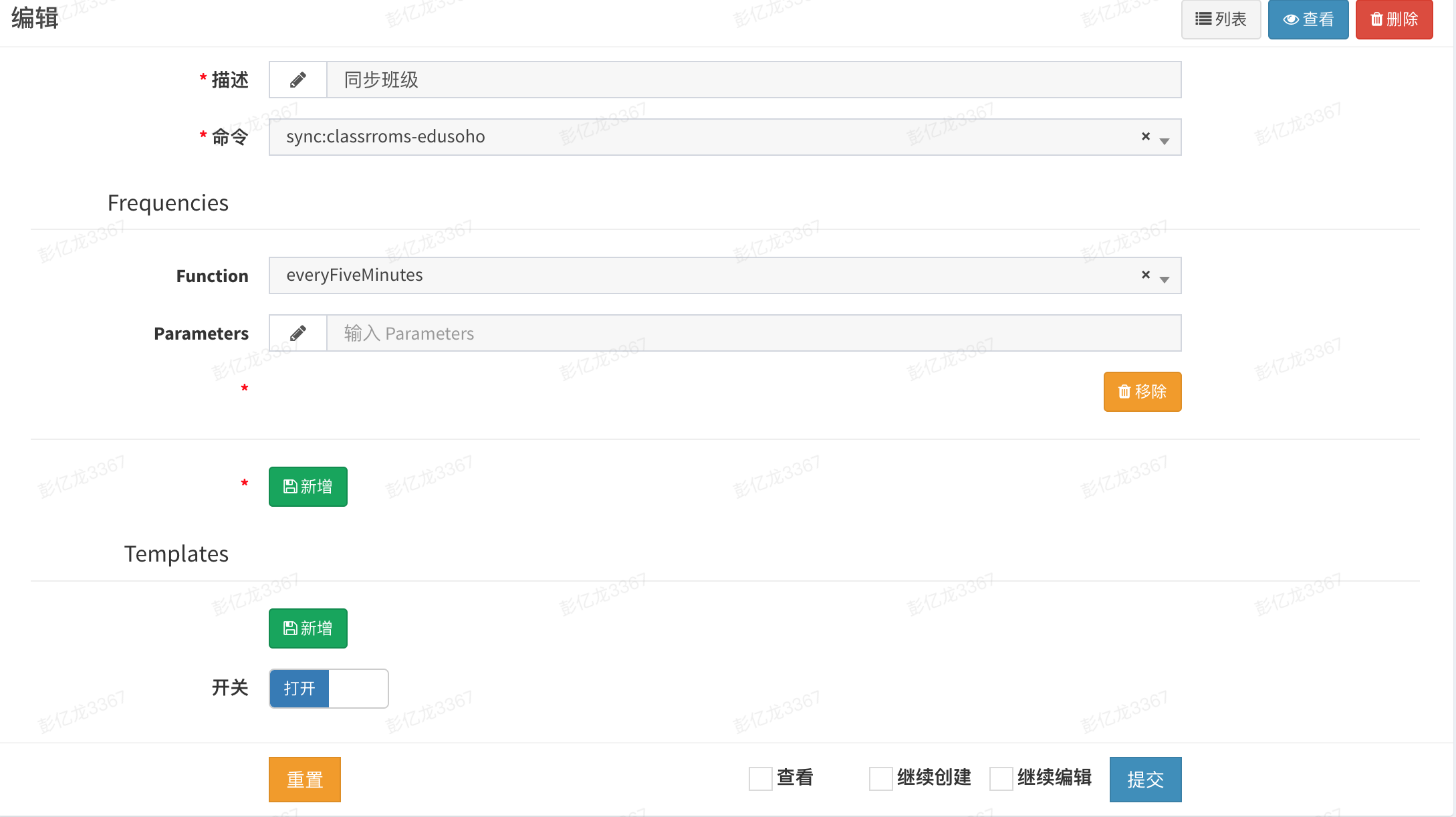The image size is (1456, 817).
Task: Click the red 删除 trash button
Action: 1393,19
